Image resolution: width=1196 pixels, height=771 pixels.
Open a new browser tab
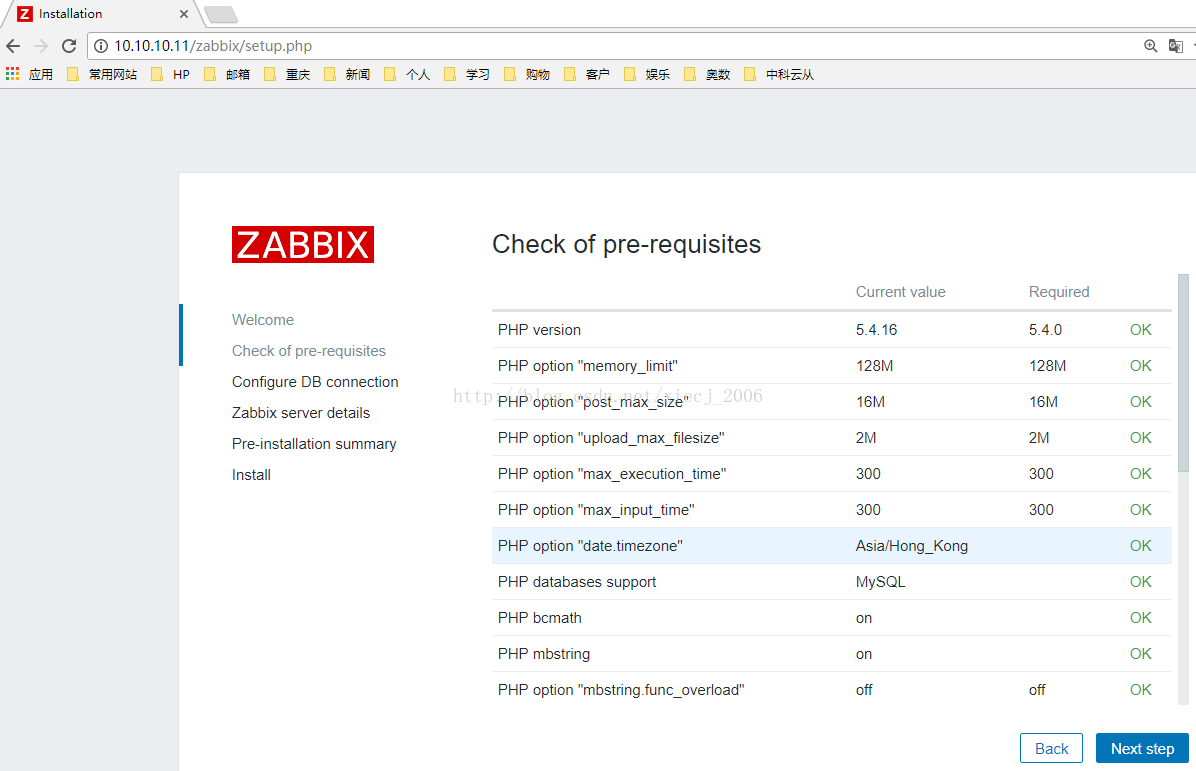(x=221, y=14)
